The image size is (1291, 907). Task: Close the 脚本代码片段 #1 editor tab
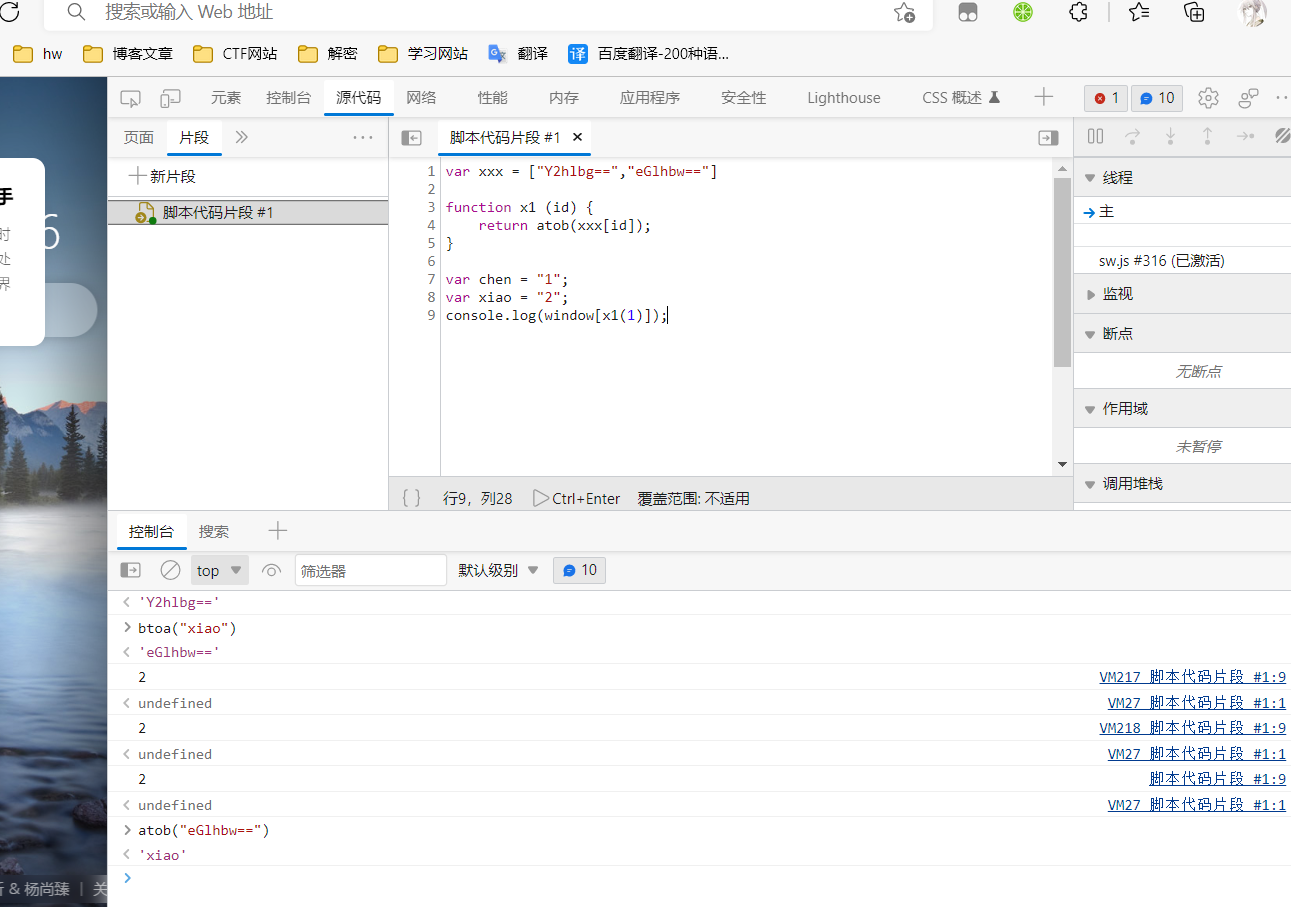(x=577, y=137)
